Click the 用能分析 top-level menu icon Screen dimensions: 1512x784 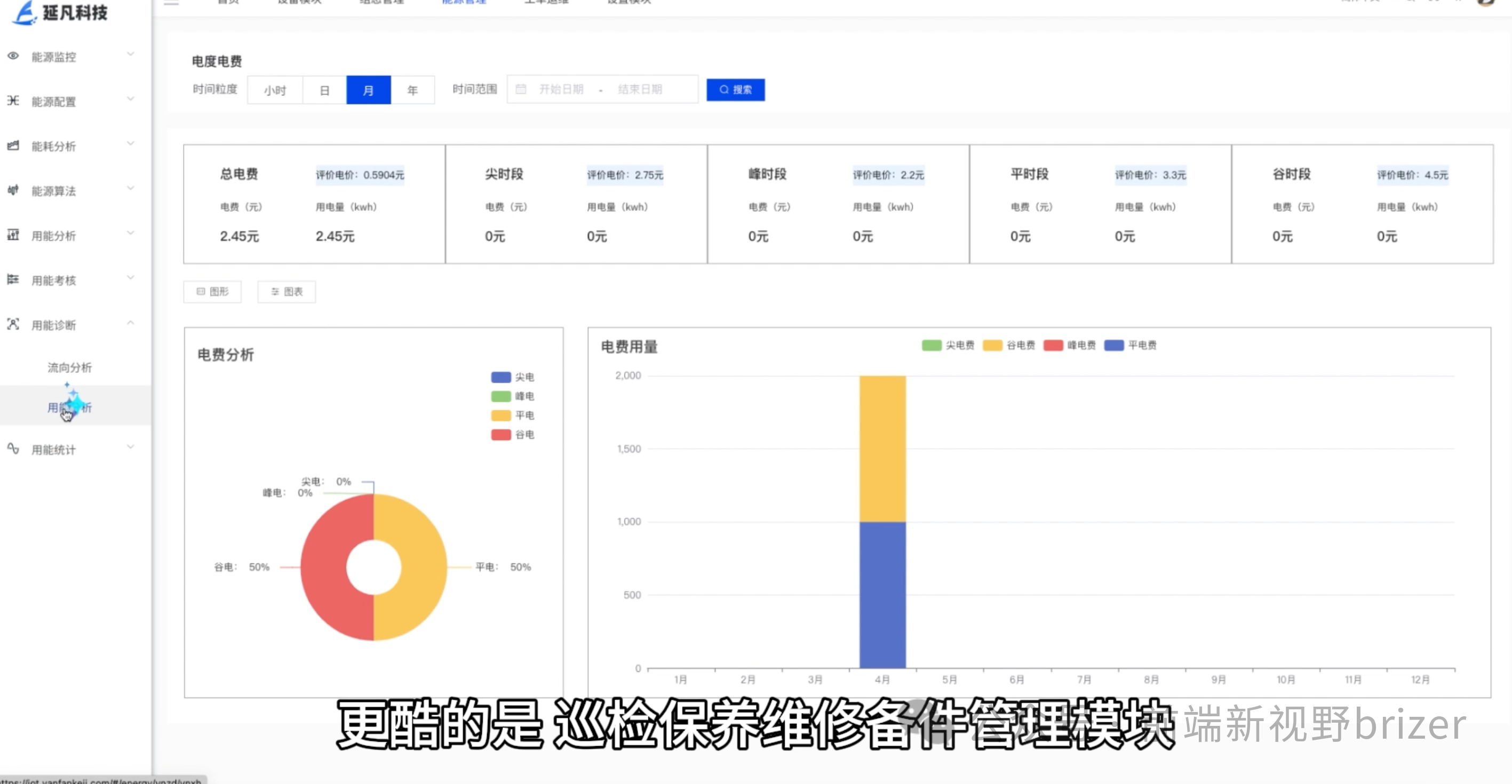point(13,234)
